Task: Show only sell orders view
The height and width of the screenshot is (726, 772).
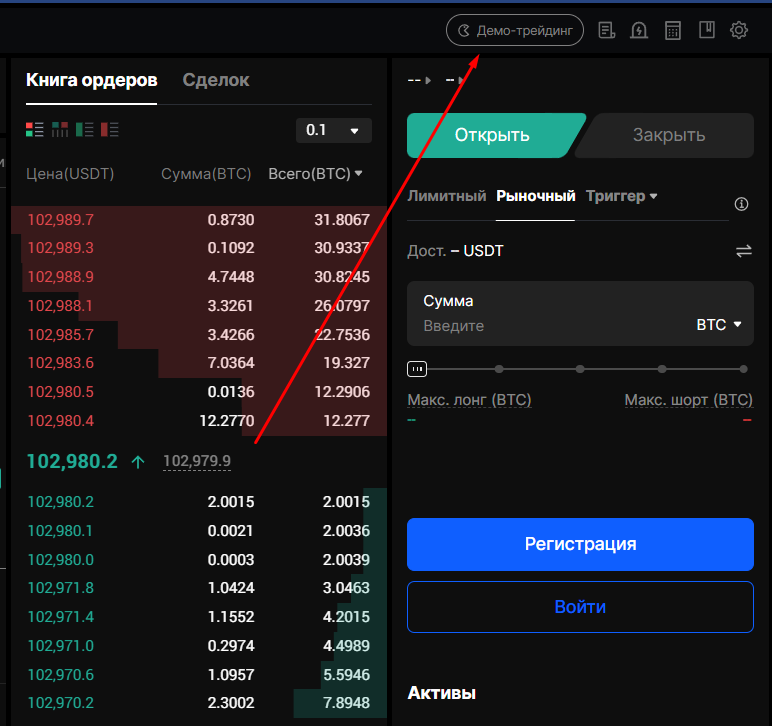Action: 110,130
